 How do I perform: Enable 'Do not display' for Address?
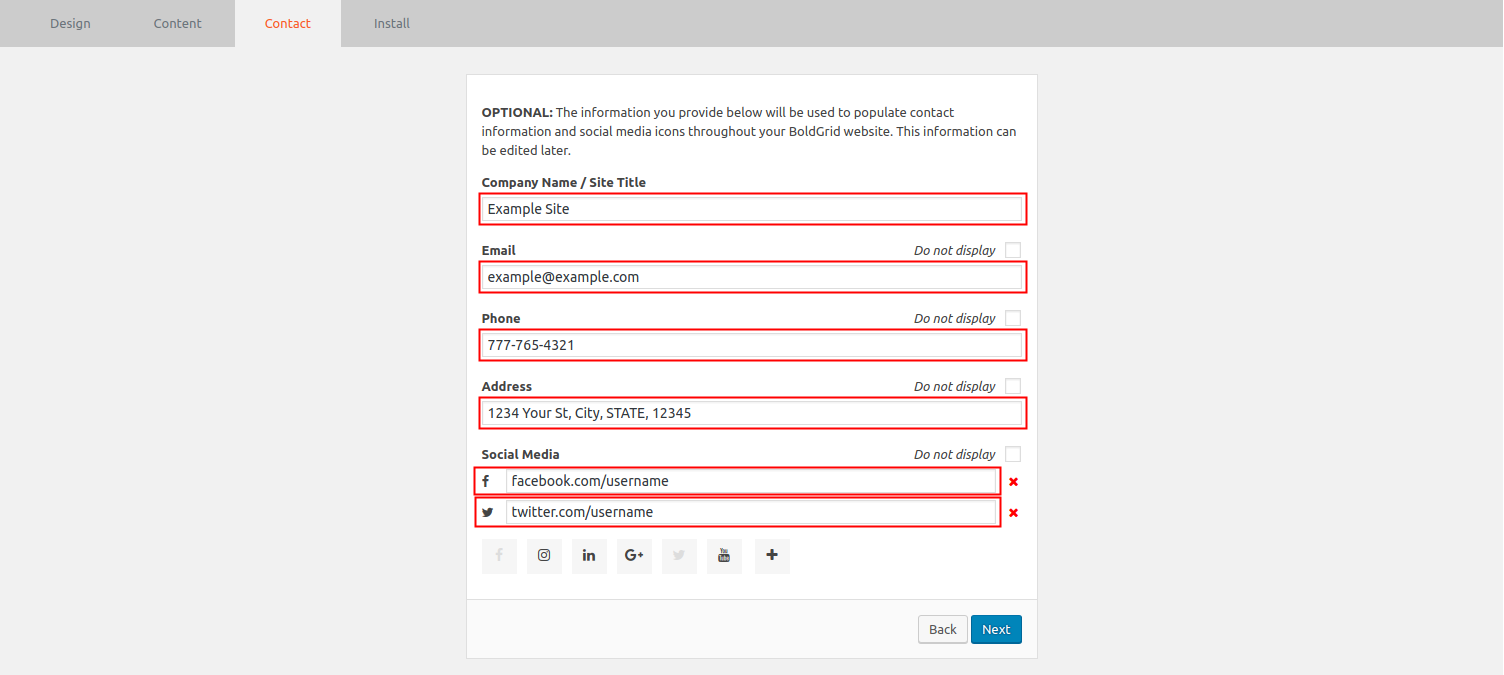(1013, 386)
